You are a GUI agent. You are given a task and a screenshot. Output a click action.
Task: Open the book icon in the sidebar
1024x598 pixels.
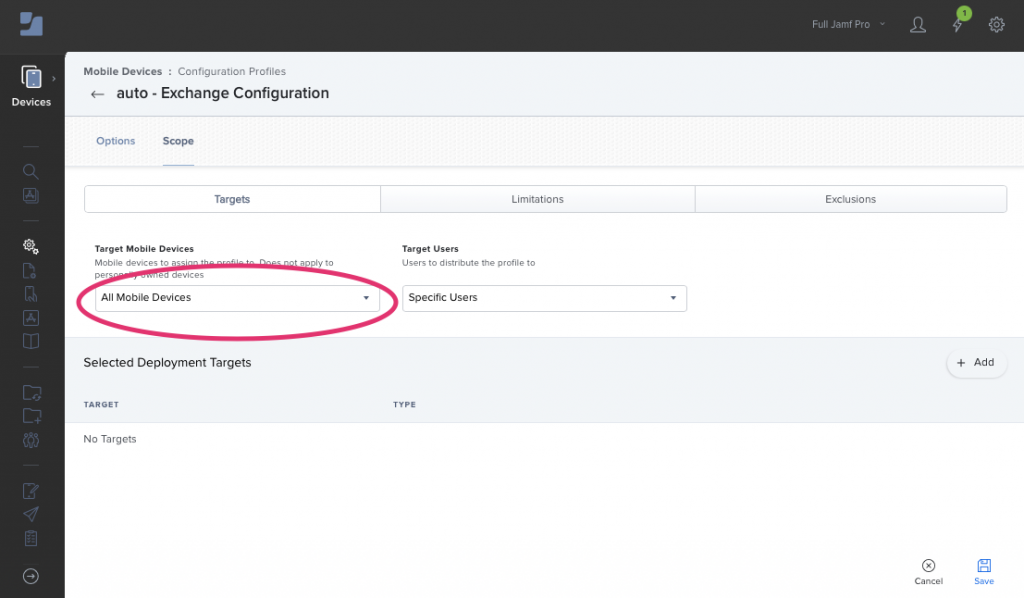[30, 341]
